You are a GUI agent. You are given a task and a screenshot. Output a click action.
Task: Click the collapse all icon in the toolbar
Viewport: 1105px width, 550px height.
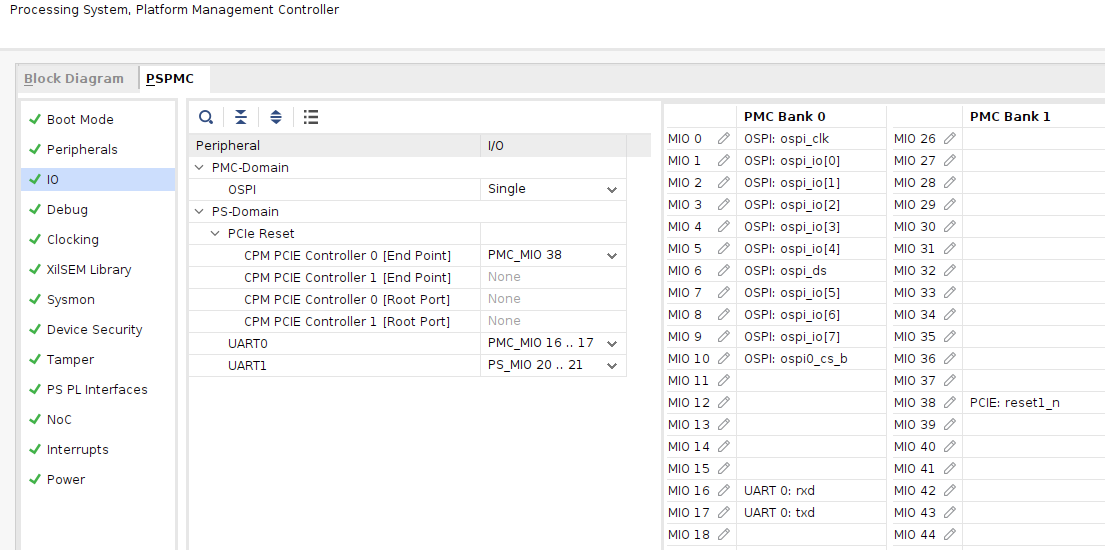click(241, 117)
